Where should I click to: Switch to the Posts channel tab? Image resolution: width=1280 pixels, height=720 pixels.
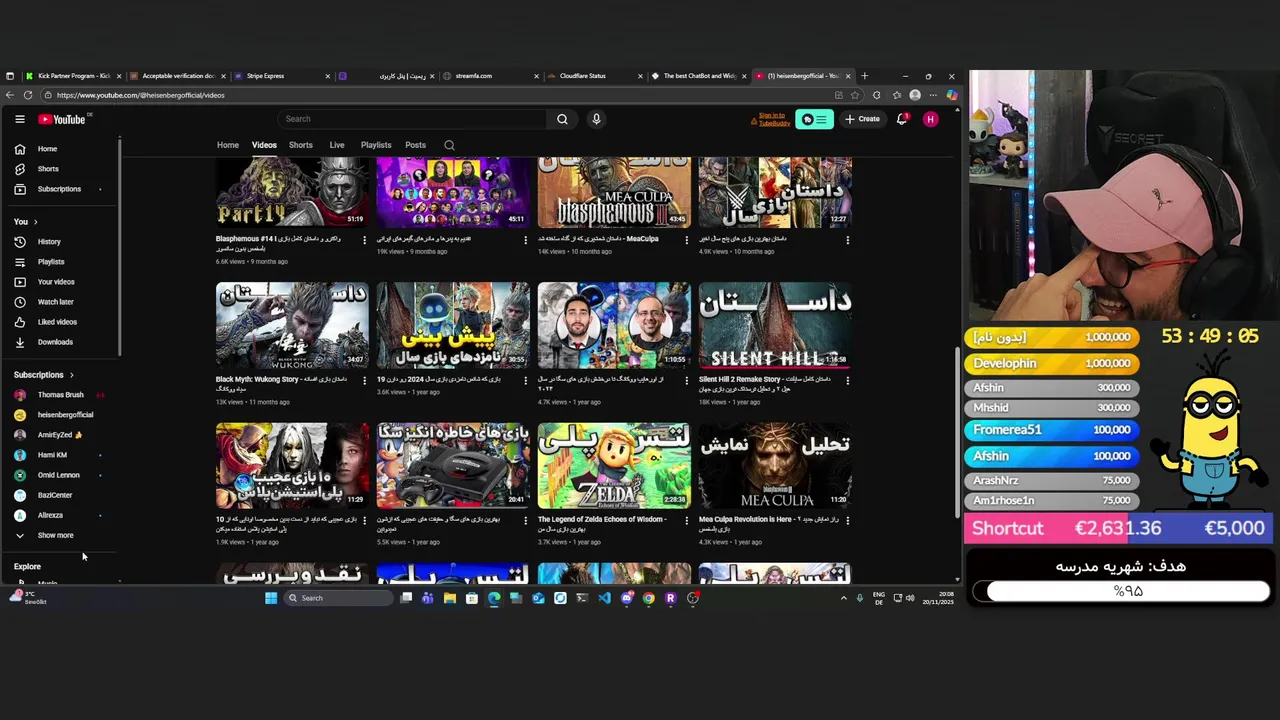pyautogui.click(x=415, y=145)
